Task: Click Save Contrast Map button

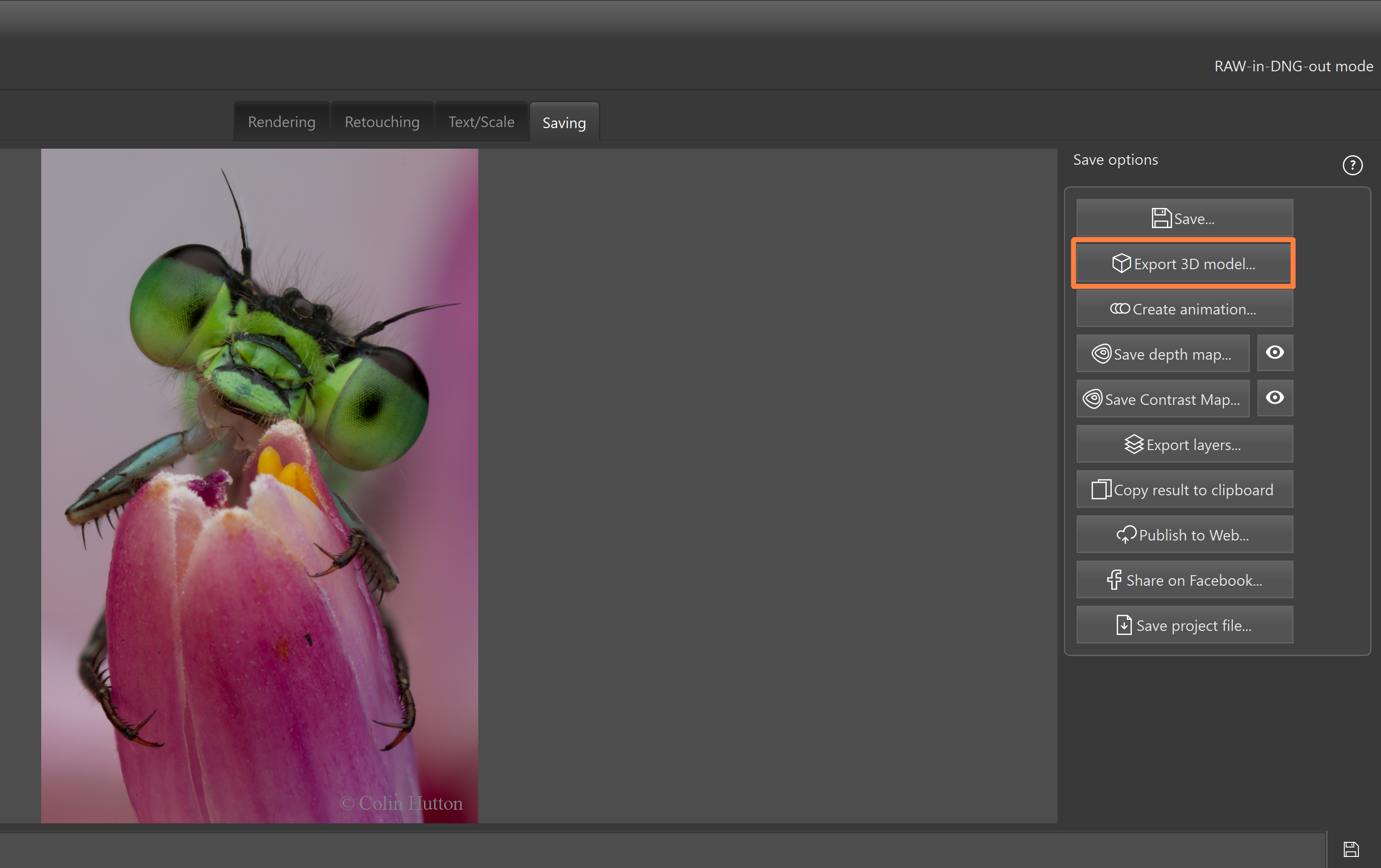Action: (1162, 399)
